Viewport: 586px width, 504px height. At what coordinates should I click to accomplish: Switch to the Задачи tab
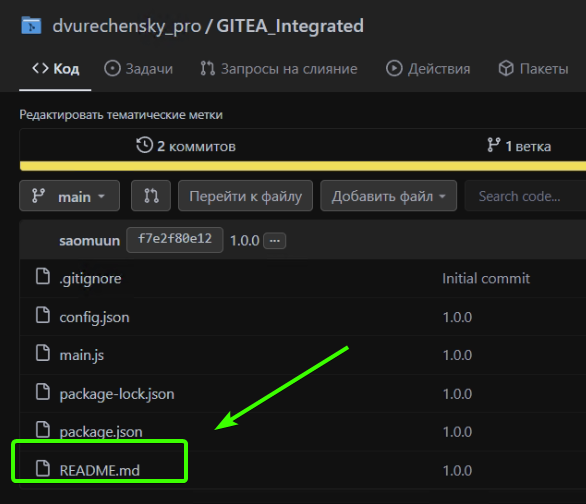coord(139,69)
